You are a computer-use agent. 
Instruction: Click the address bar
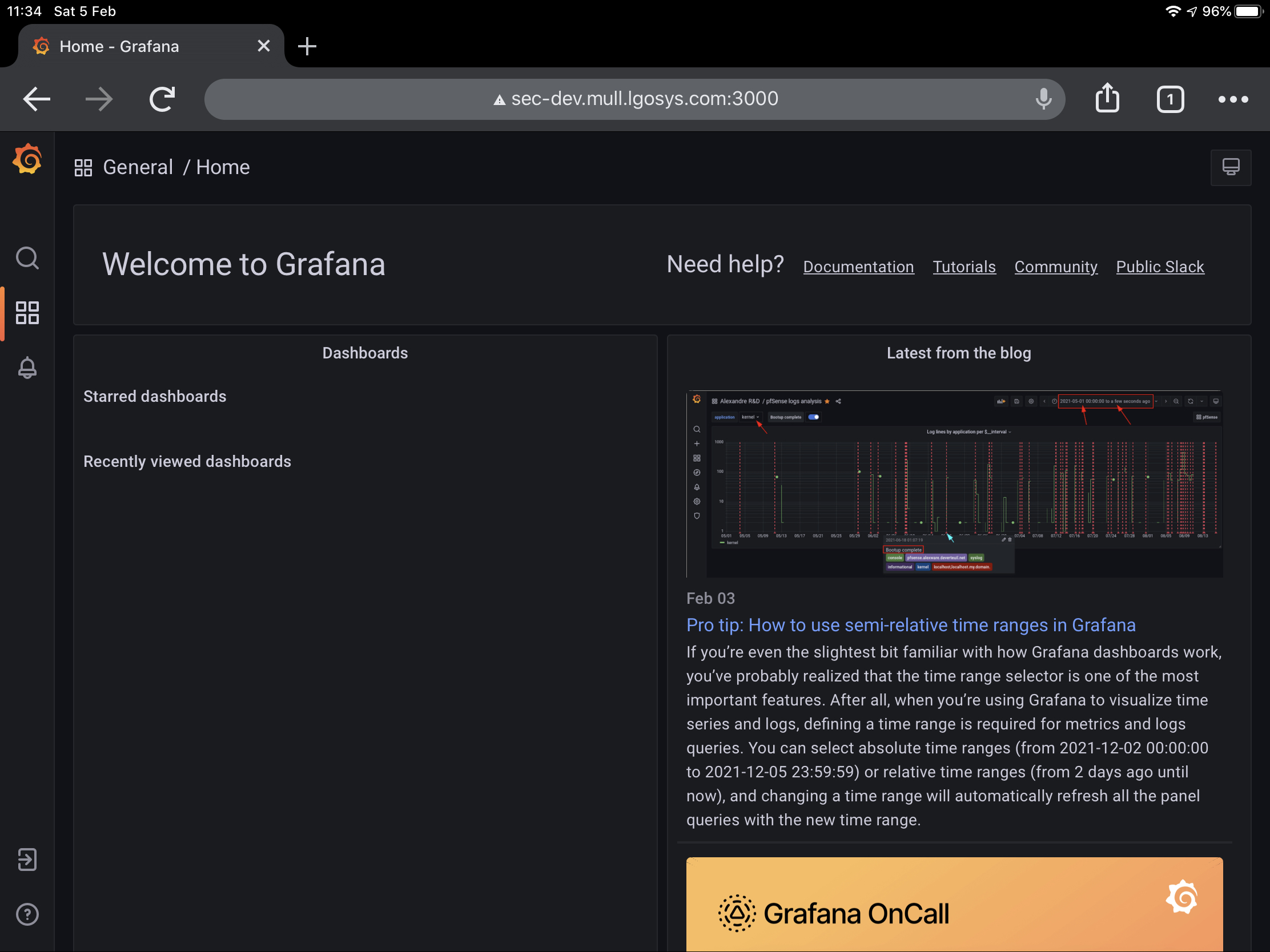[636, 98]
